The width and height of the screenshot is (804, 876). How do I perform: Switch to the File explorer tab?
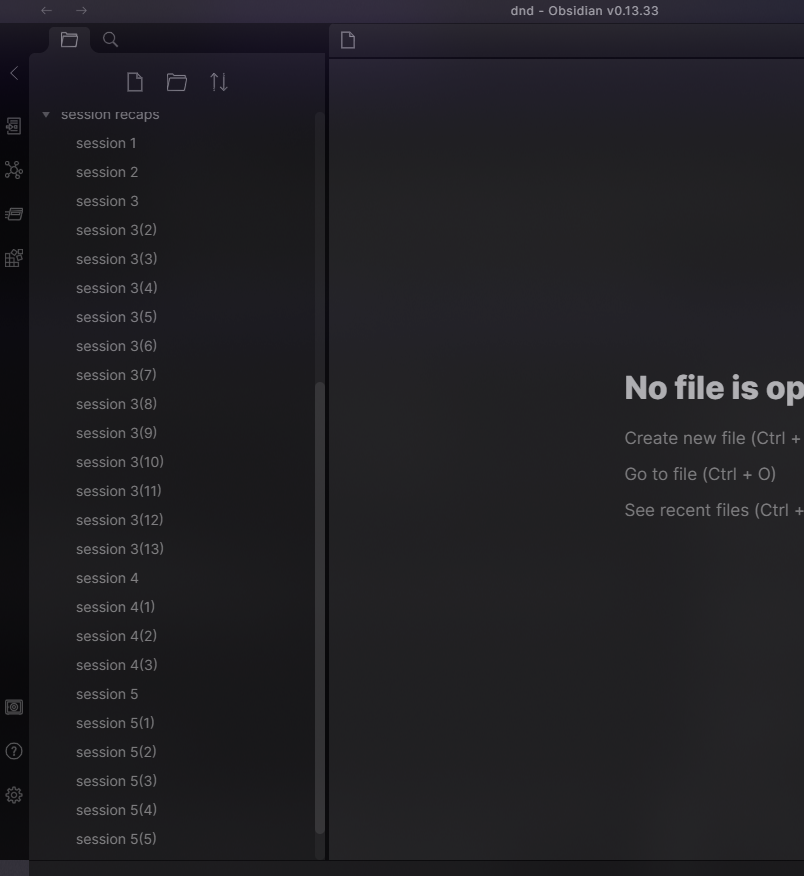coord(69,39)
